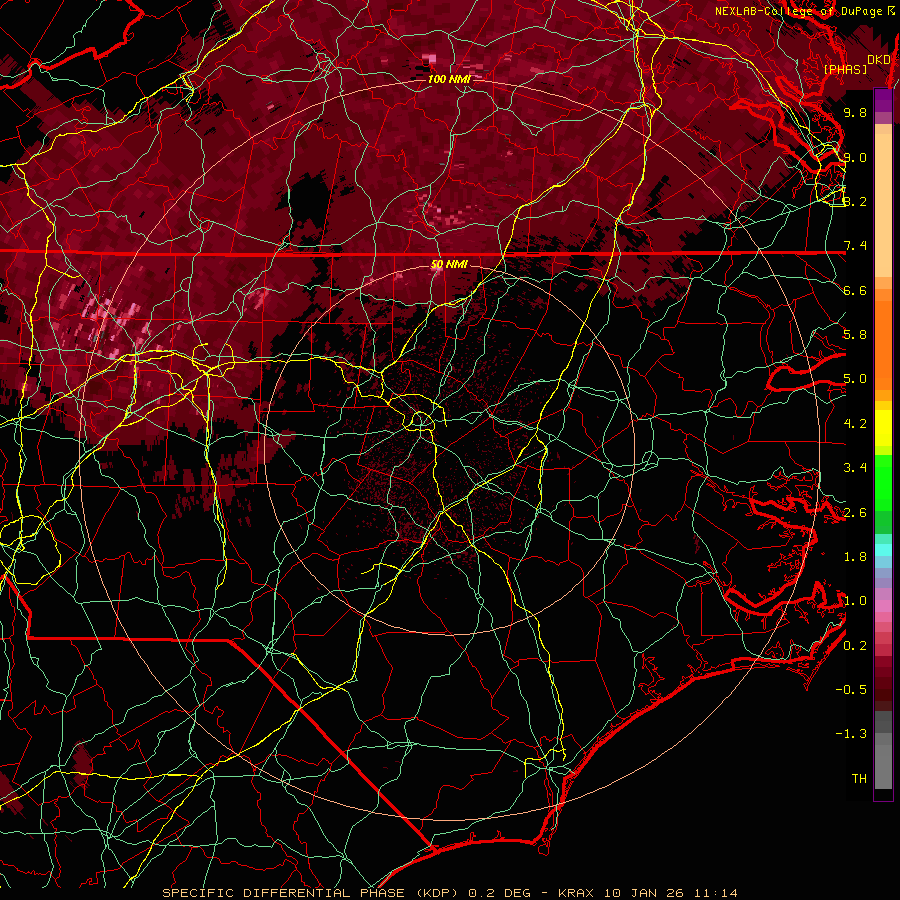The height and width of the screenshot is (900, 900).
Task: Click the KRAX station identifier in caption
Action: click(577, 893)
